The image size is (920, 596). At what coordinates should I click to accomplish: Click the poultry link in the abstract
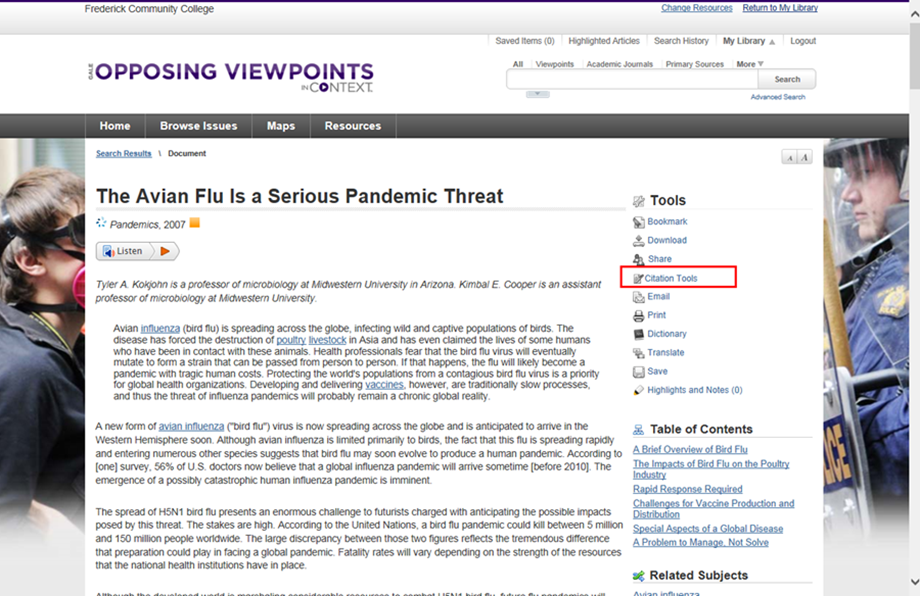click(291, 340)
